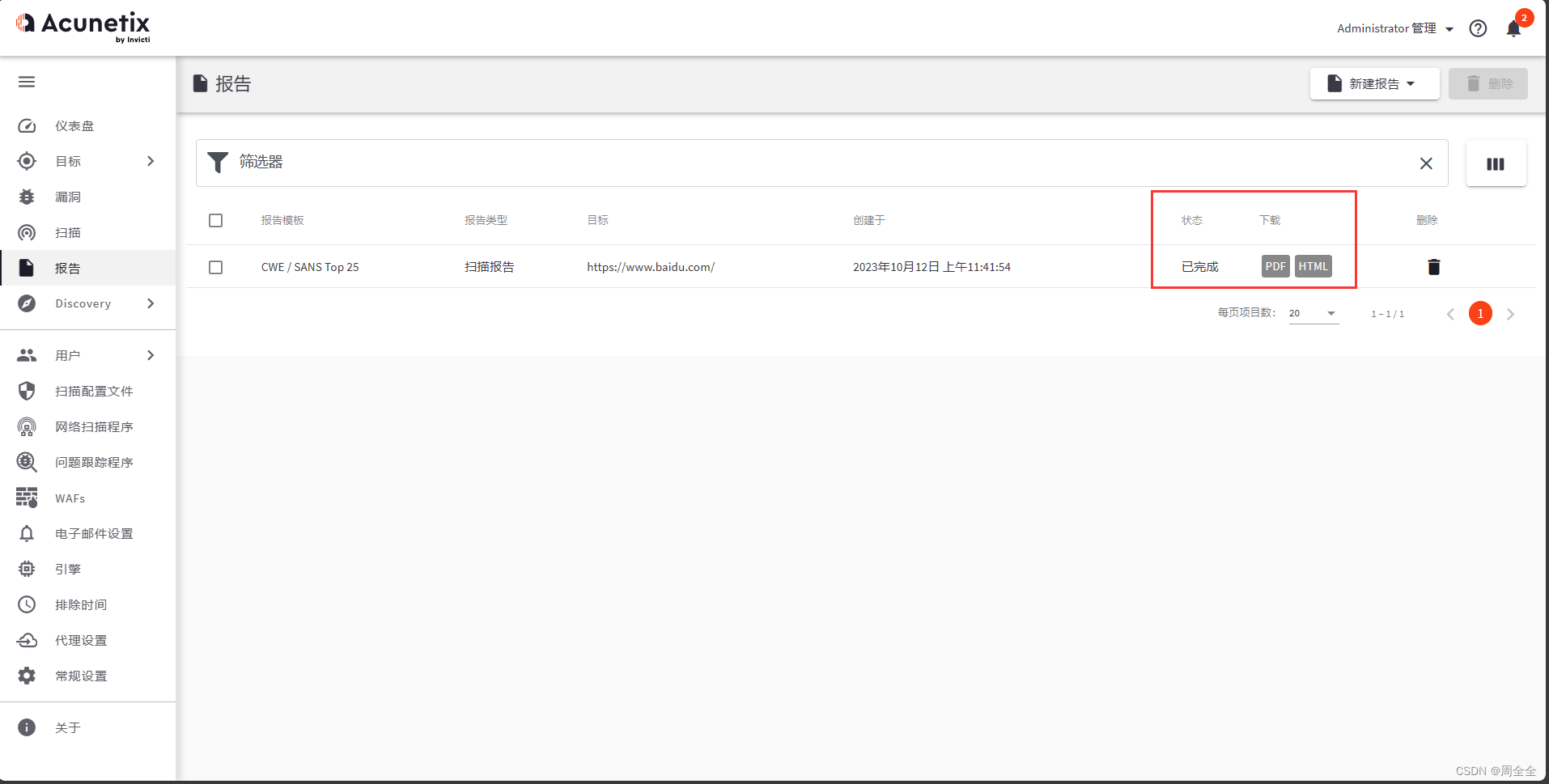Open 关于 menu item
The width and height of the screenshot is (1549, 784).
[x=68, y=727]
